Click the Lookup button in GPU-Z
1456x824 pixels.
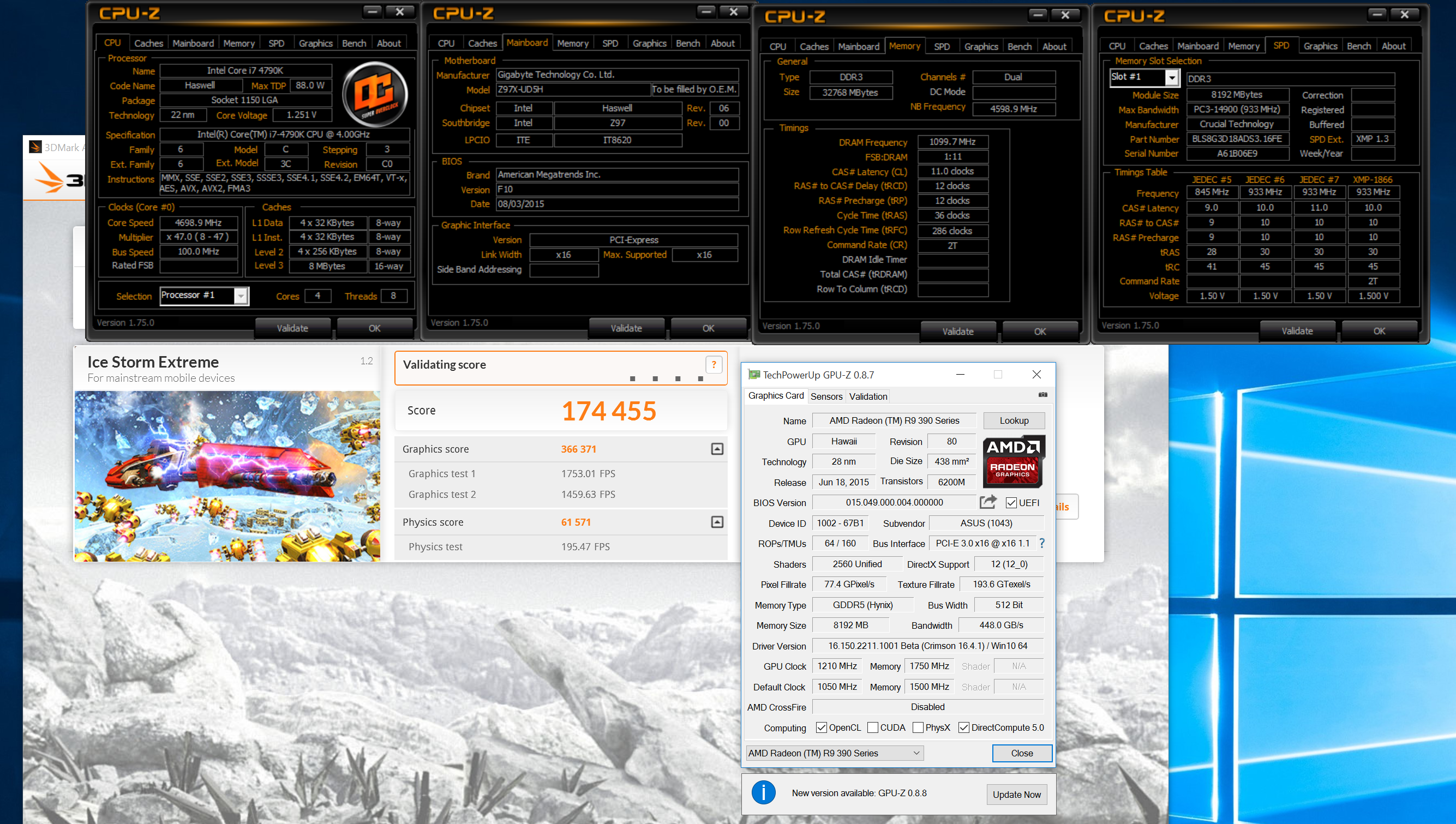pyautogui.click(x=1014, y=420)
